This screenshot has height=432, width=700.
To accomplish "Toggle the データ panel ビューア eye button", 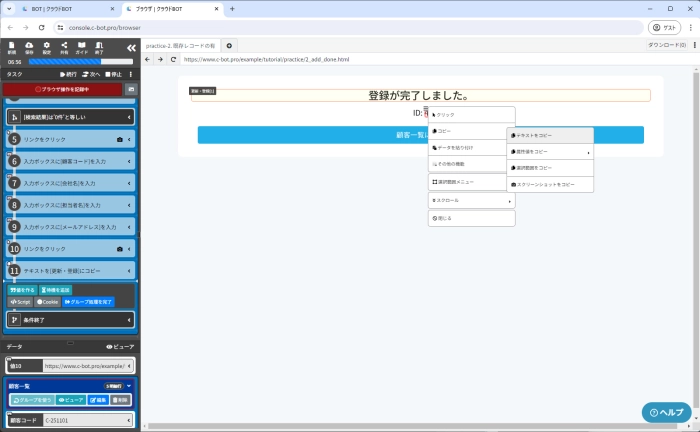I will pyautogui.click(x=119, y=346).
